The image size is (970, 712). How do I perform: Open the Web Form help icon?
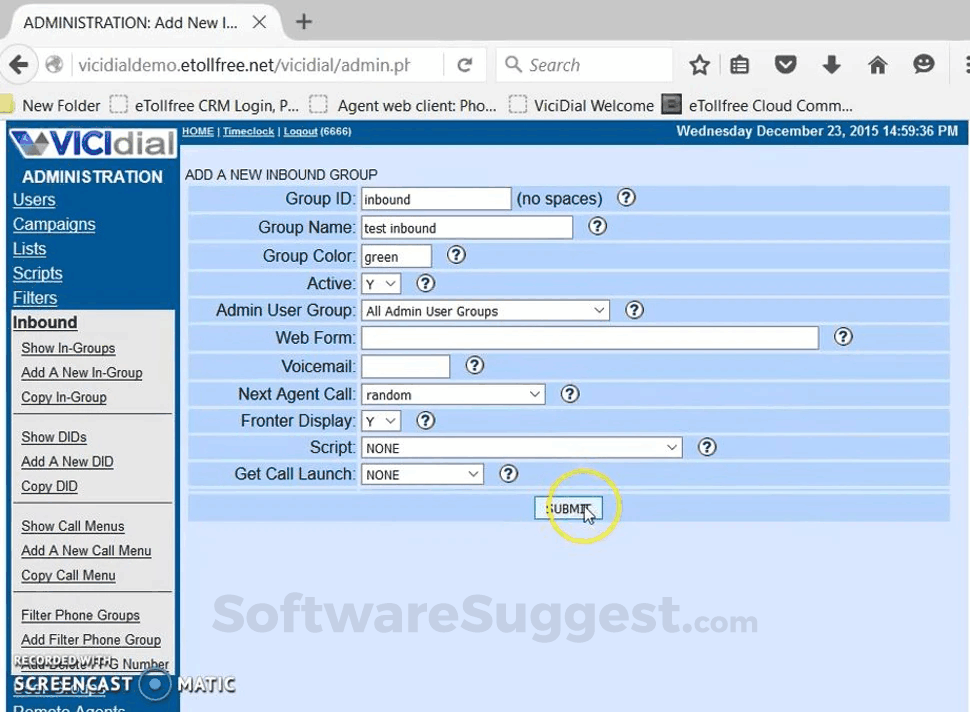point(843,338)
